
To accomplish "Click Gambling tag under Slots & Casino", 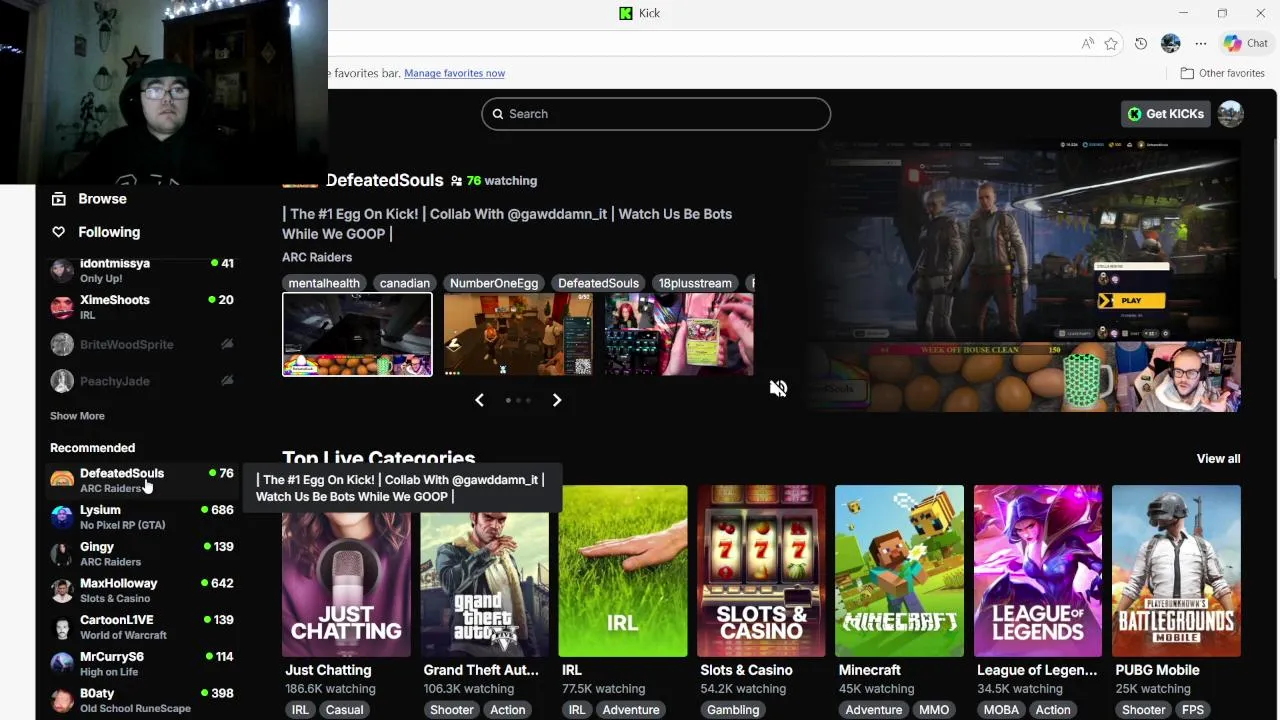I will [733, 710].
